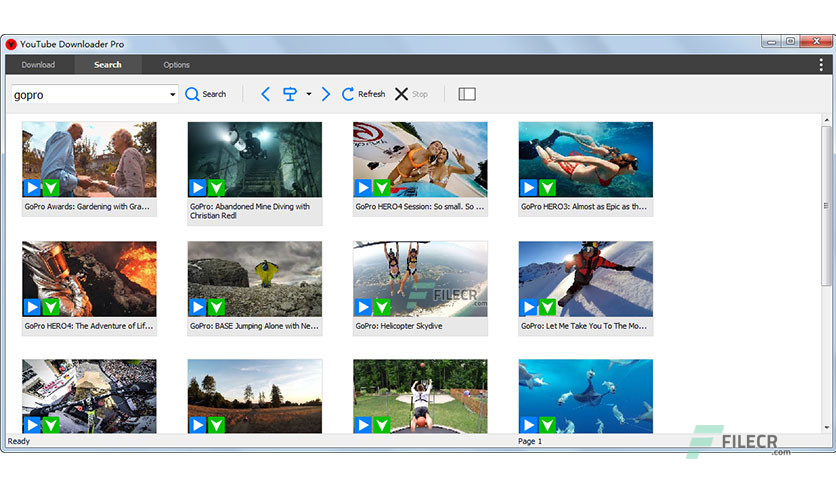Viewport: 836px width, 484px height.
Task: Play the sunset field video
Action: [198, 425]
